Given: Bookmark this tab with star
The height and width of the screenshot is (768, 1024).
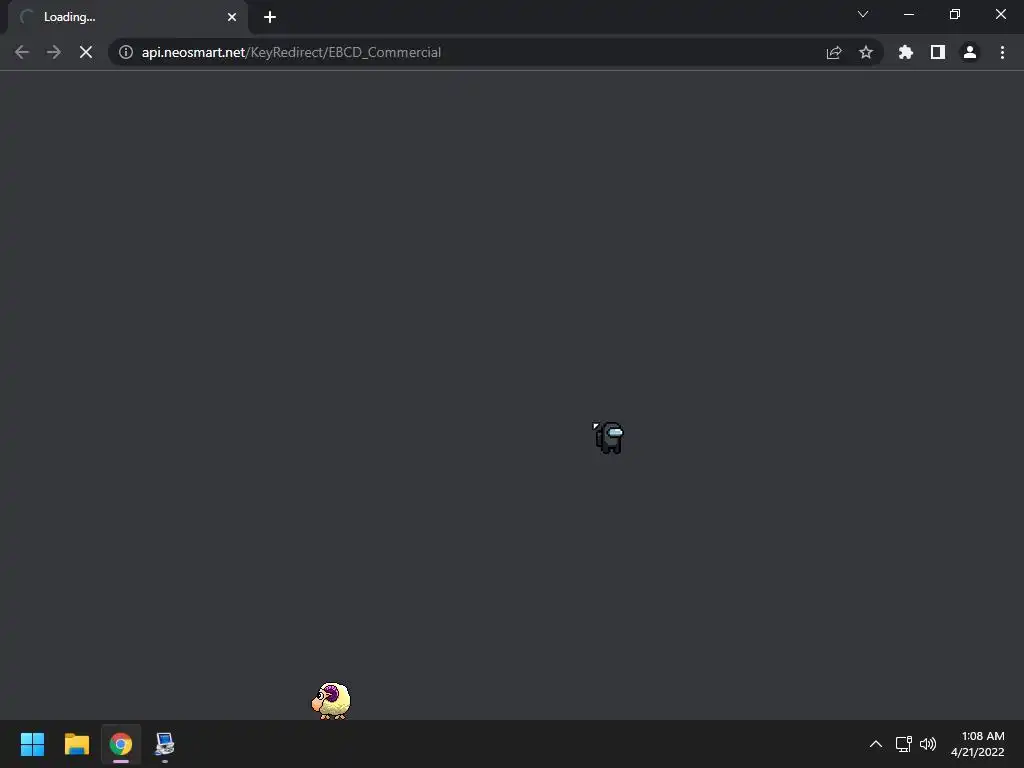Looking at the screenshot, I should tap(866, 52).
